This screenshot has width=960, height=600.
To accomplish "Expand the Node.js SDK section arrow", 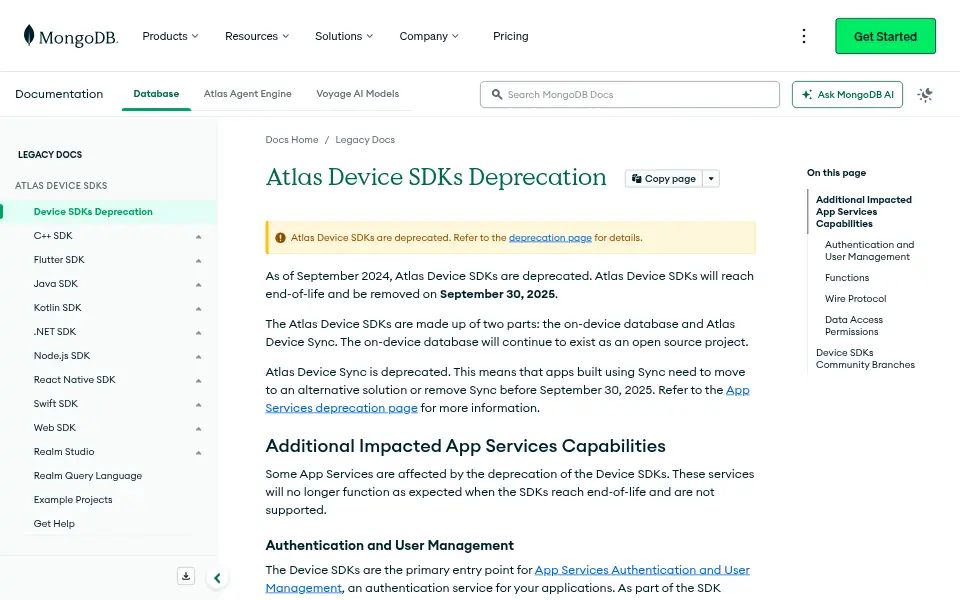I will point(198,356).
